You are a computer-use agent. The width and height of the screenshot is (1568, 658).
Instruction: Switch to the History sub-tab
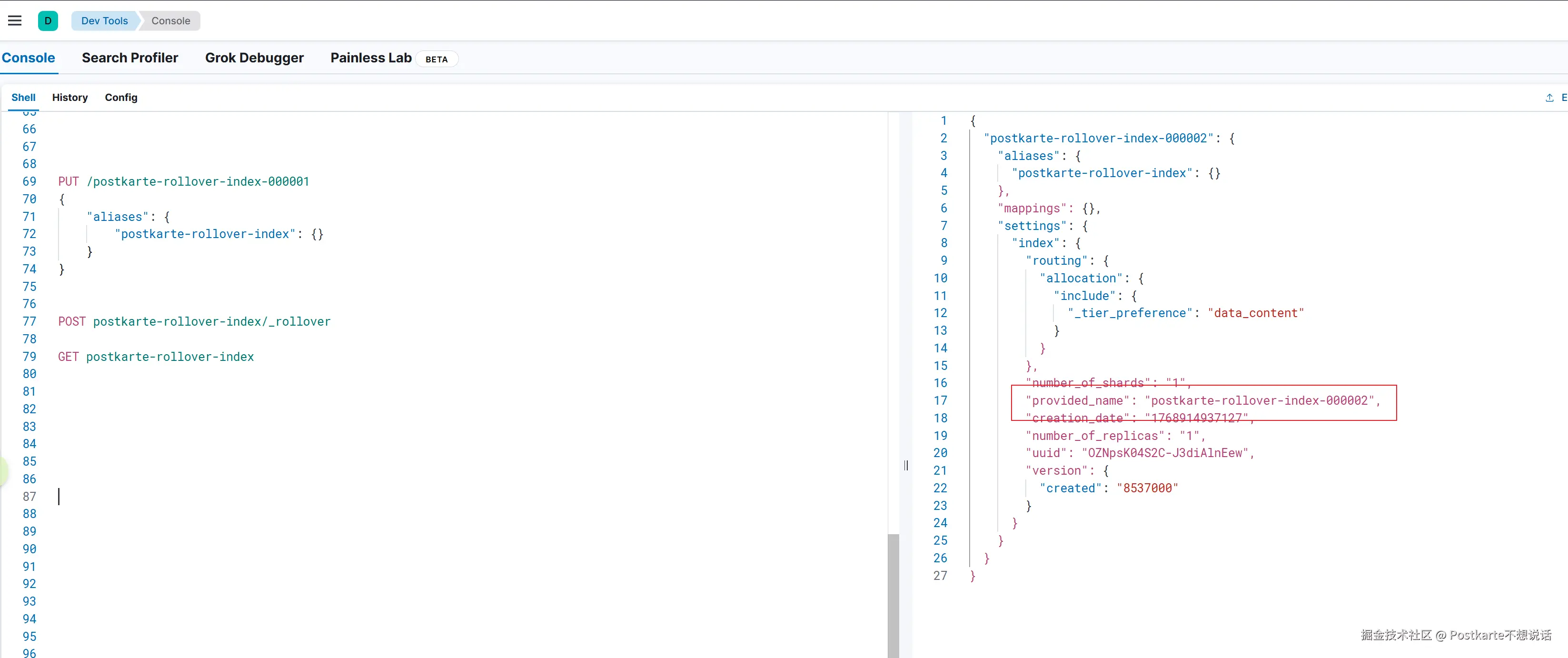point(69,98)
